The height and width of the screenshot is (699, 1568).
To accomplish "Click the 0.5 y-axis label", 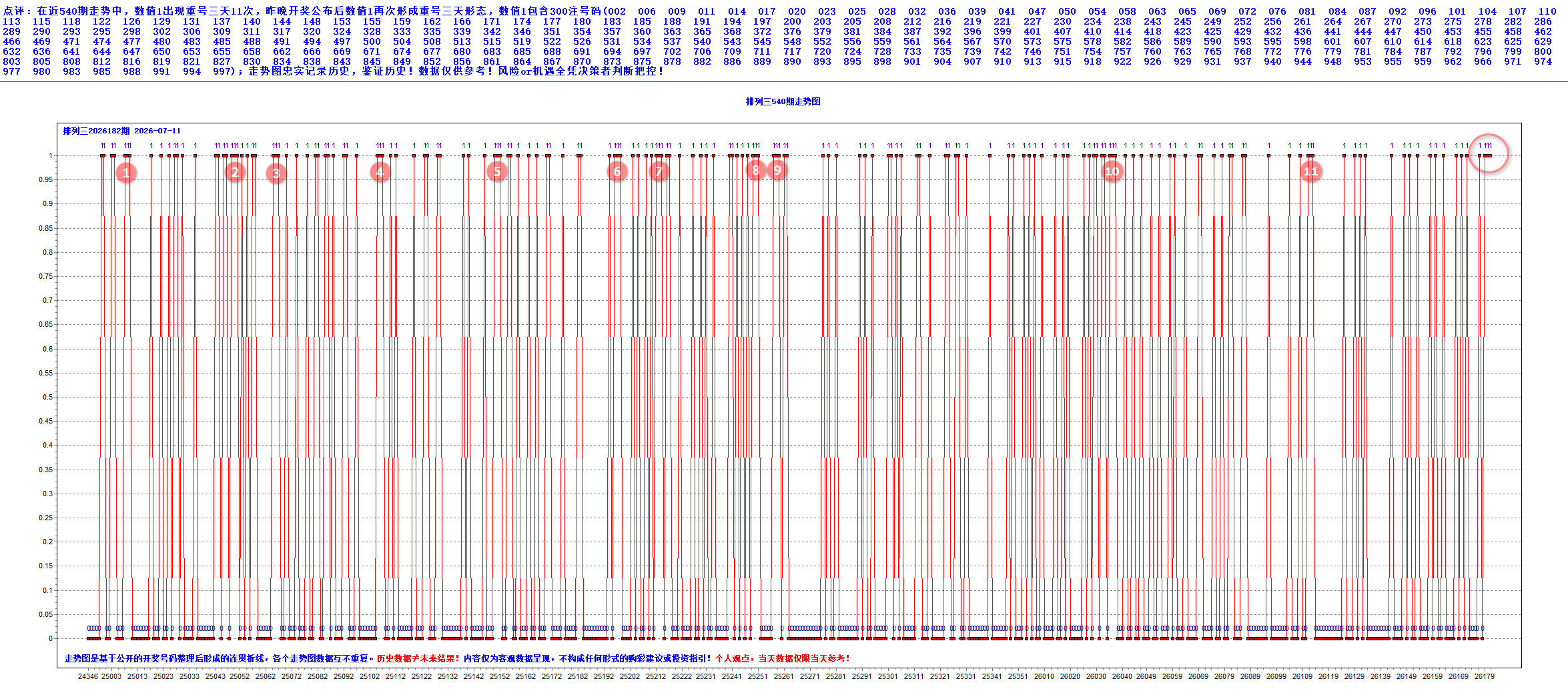I will [48, 397].
